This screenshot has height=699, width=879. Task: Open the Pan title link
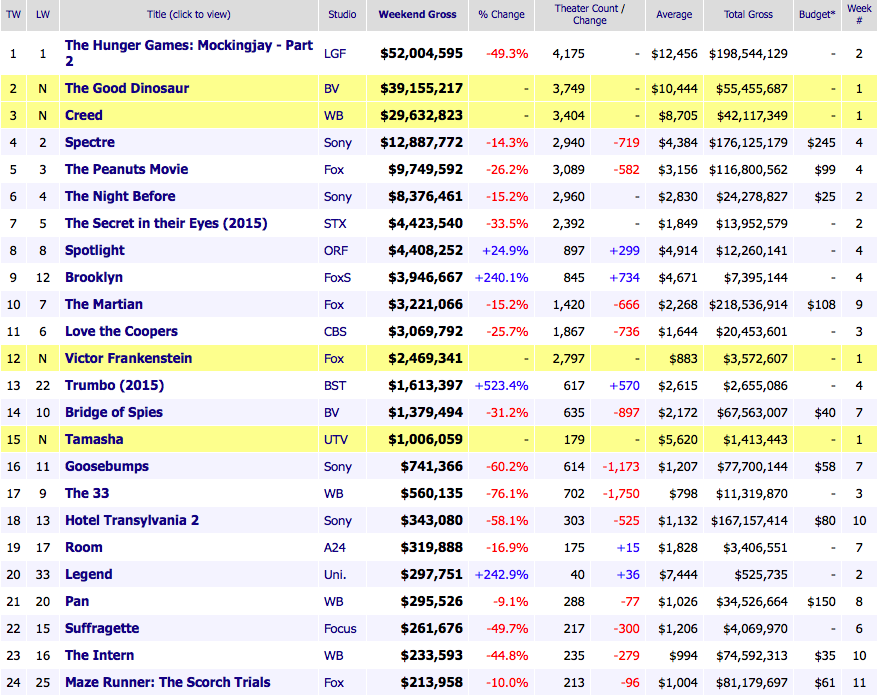77,601
